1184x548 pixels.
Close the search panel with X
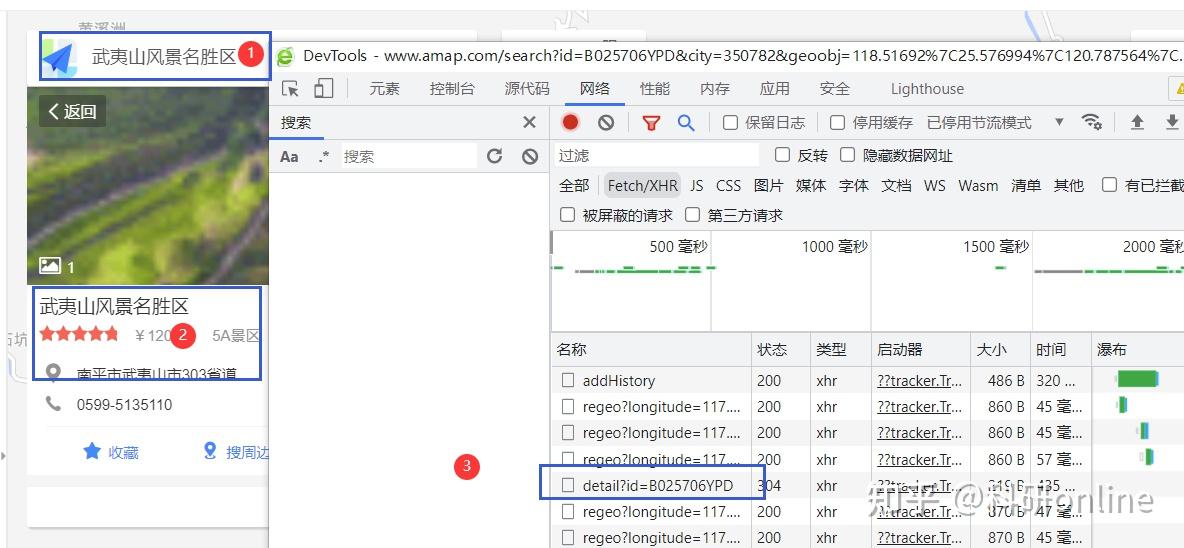(x=529, y=122)
